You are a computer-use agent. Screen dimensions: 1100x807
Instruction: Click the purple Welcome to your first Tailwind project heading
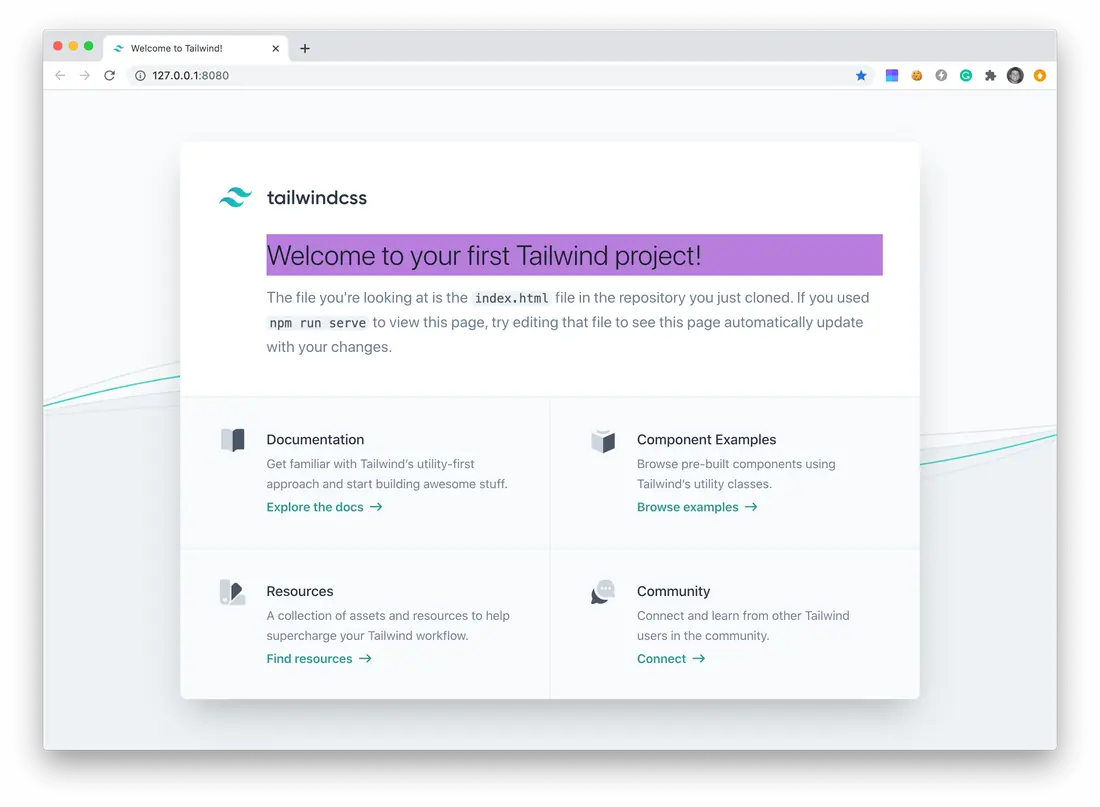(x=575, y=255)
